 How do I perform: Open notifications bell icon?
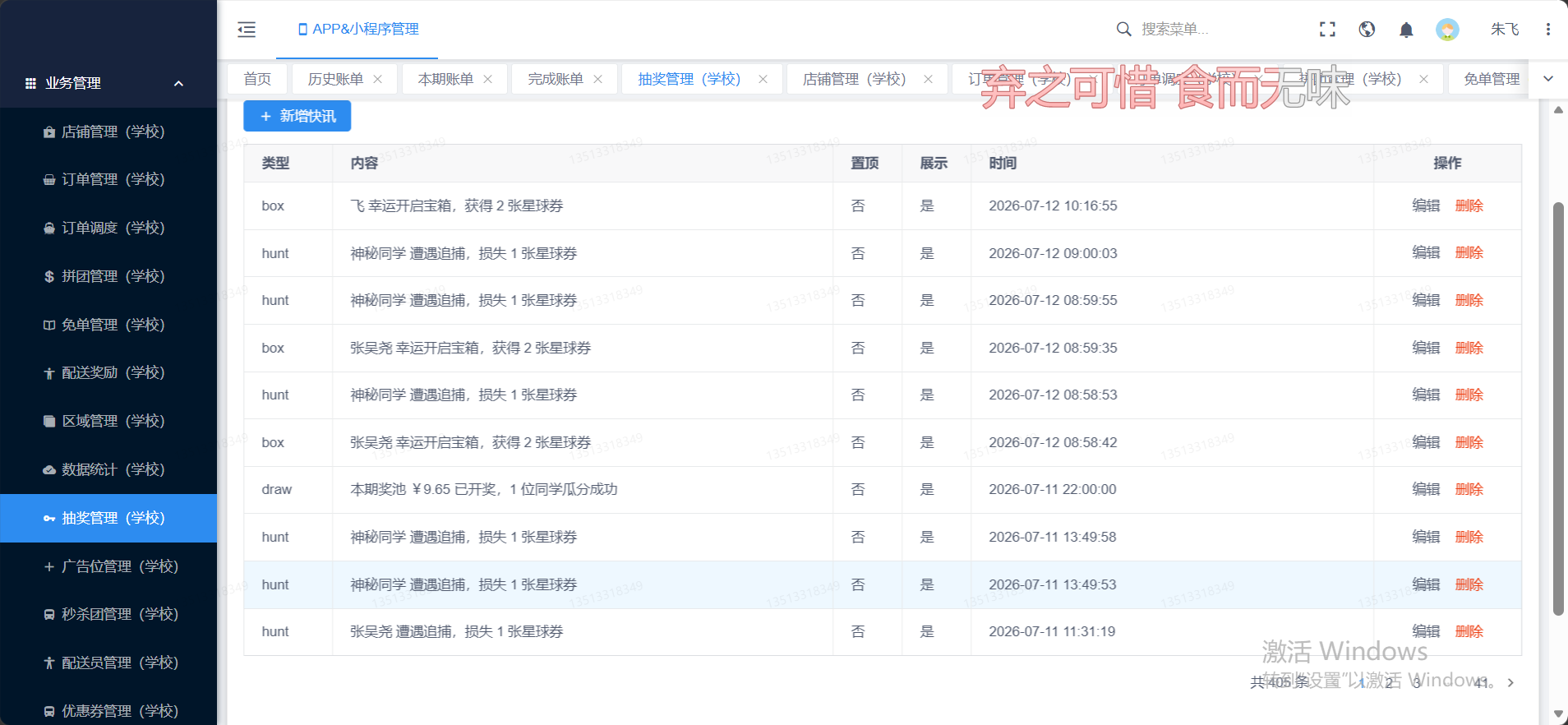(1406, 30)
